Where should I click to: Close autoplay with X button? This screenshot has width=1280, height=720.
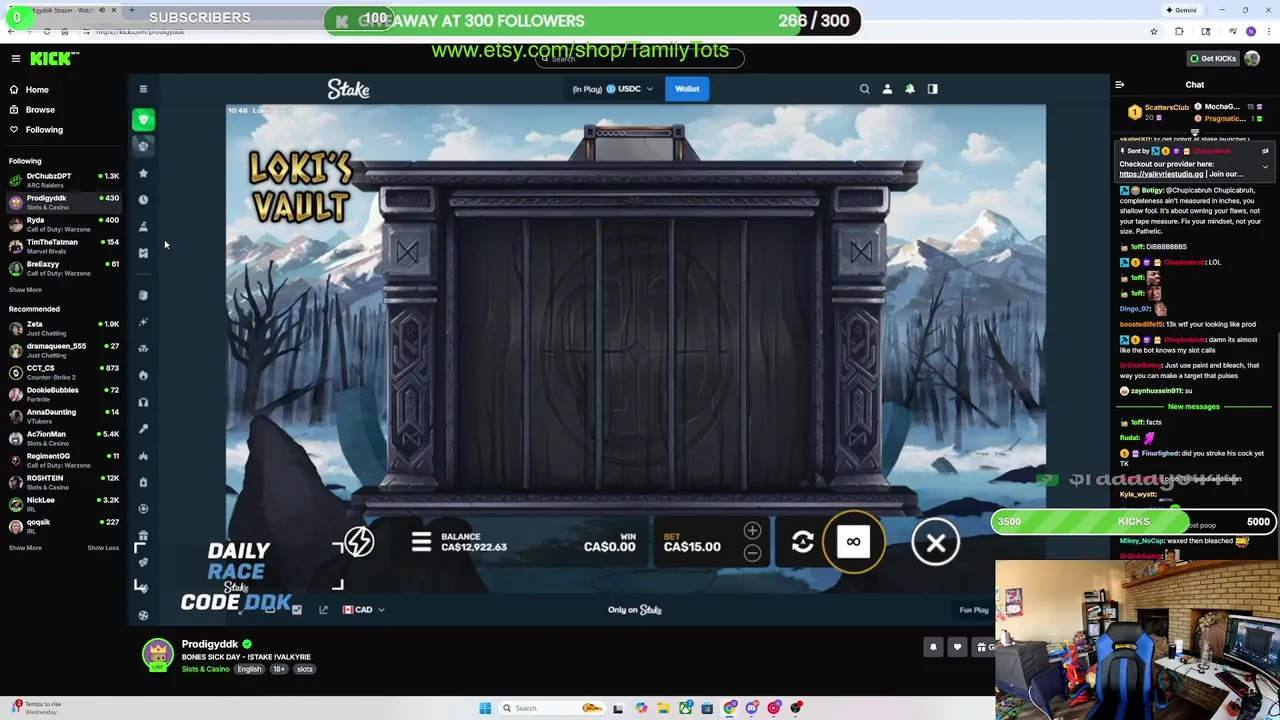pyautogui.click(x=936, y=543)
